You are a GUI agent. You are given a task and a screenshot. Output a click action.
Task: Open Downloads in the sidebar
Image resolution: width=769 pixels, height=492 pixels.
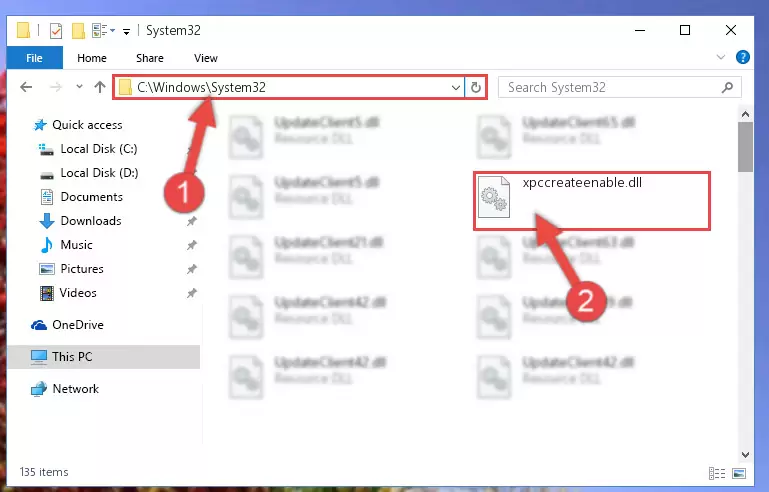91,221
